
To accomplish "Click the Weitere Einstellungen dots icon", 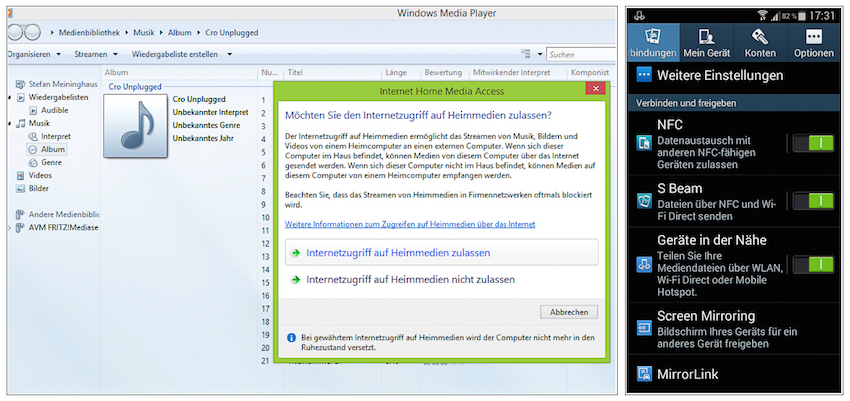I will (x=643, y=75).
